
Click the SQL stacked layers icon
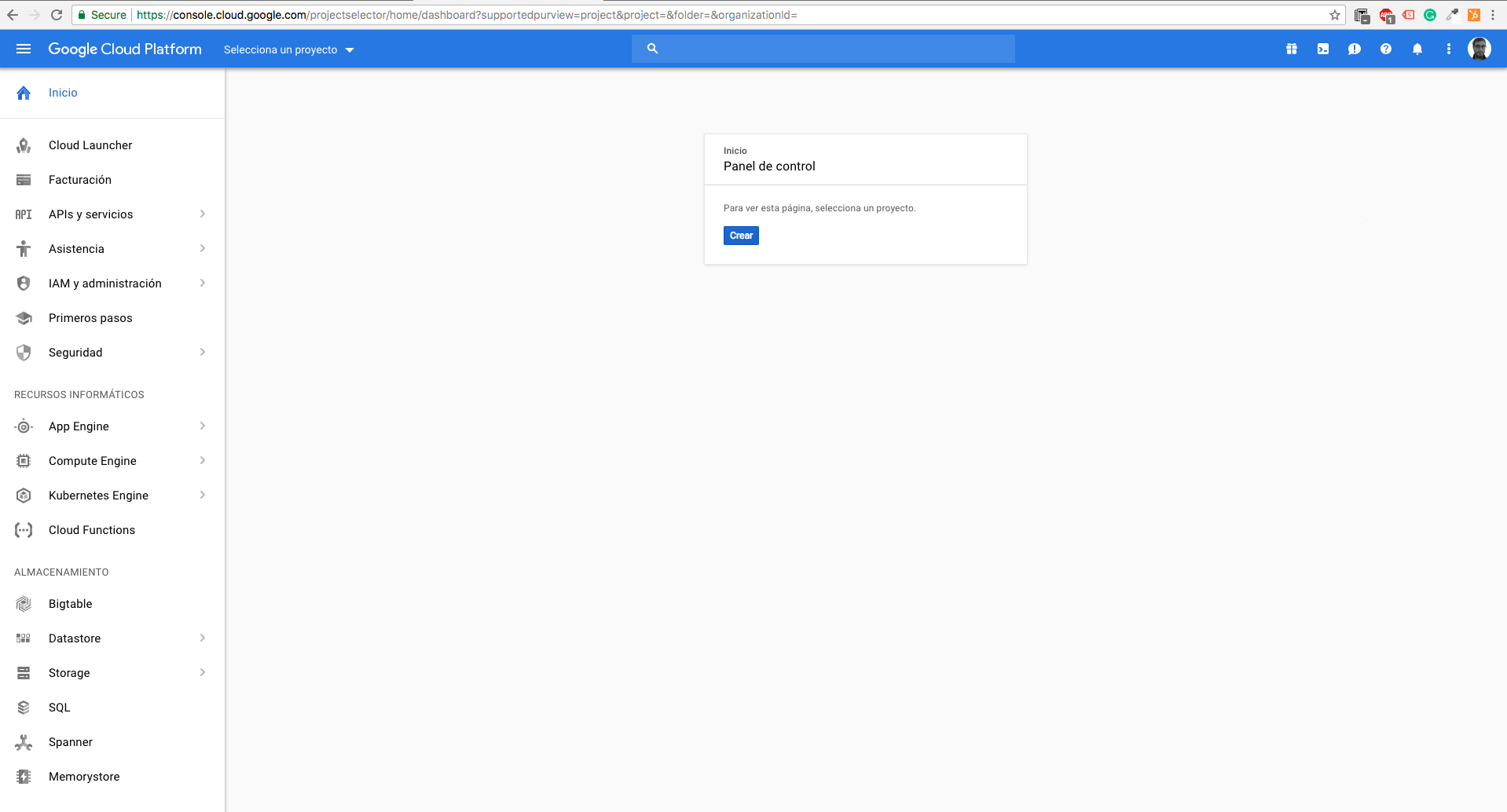(x=24, y=708)
